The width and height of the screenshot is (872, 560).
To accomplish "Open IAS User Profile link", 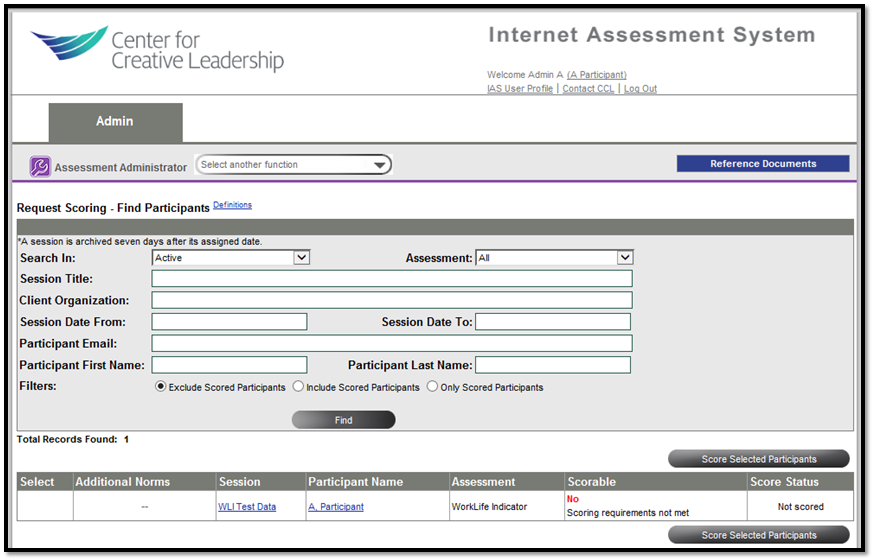I will [x=519, y=89].
